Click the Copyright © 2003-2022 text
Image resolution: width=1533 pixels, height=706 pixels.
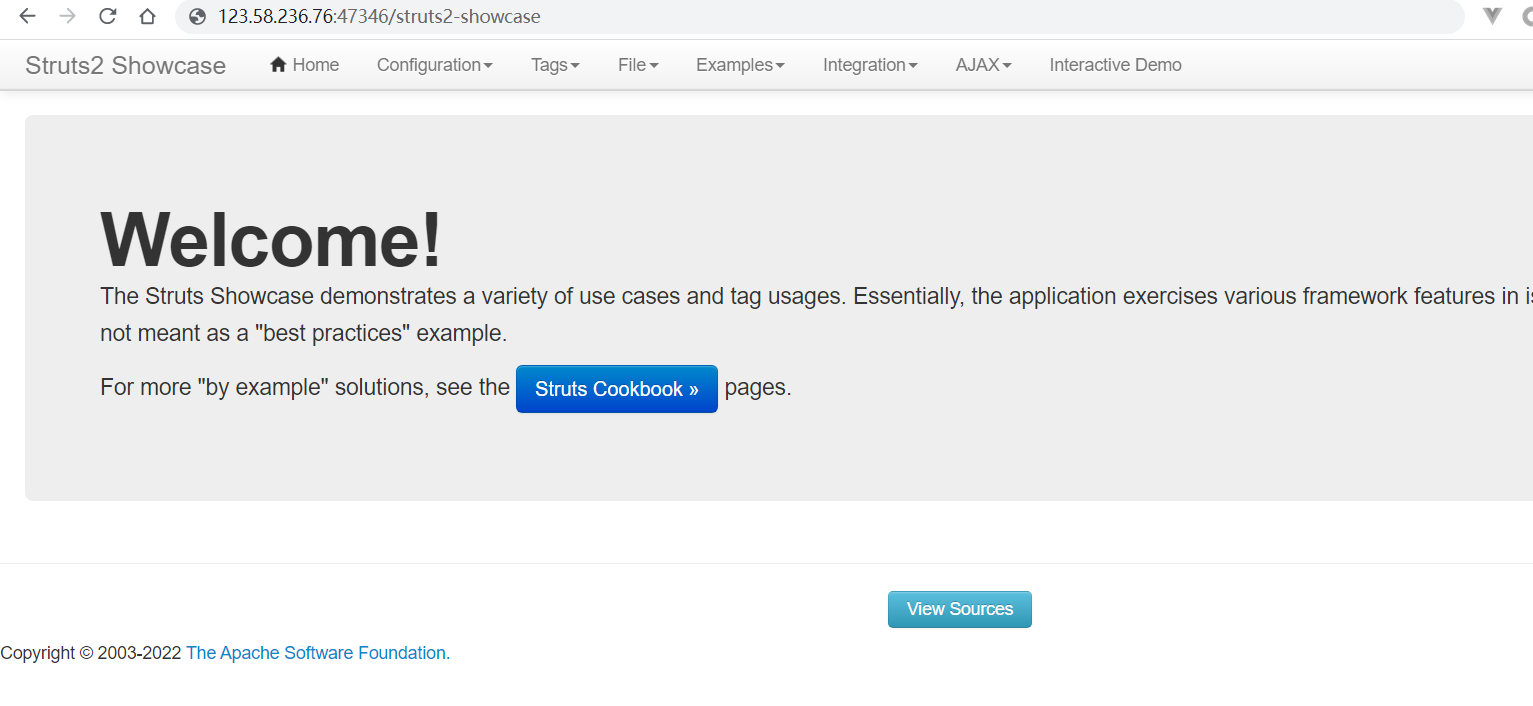(x=91, y=653)
